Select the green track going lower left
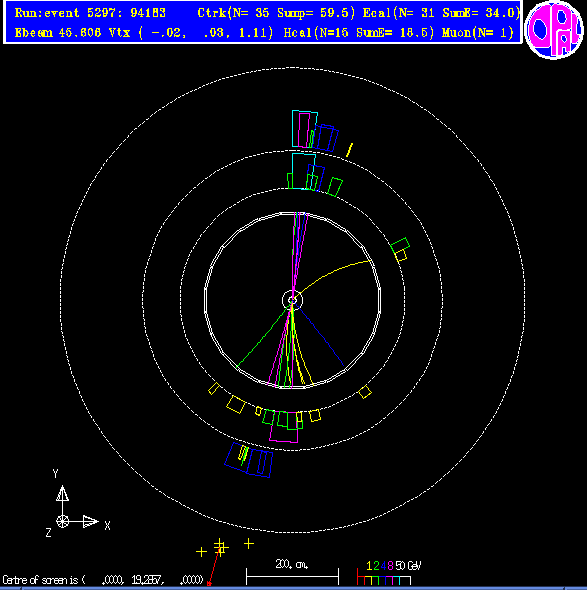587x590 pixels. tap(263, 335)
